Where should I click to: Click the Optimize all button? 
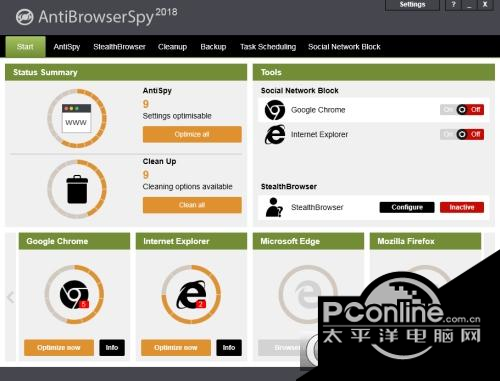tap(192, 134)
